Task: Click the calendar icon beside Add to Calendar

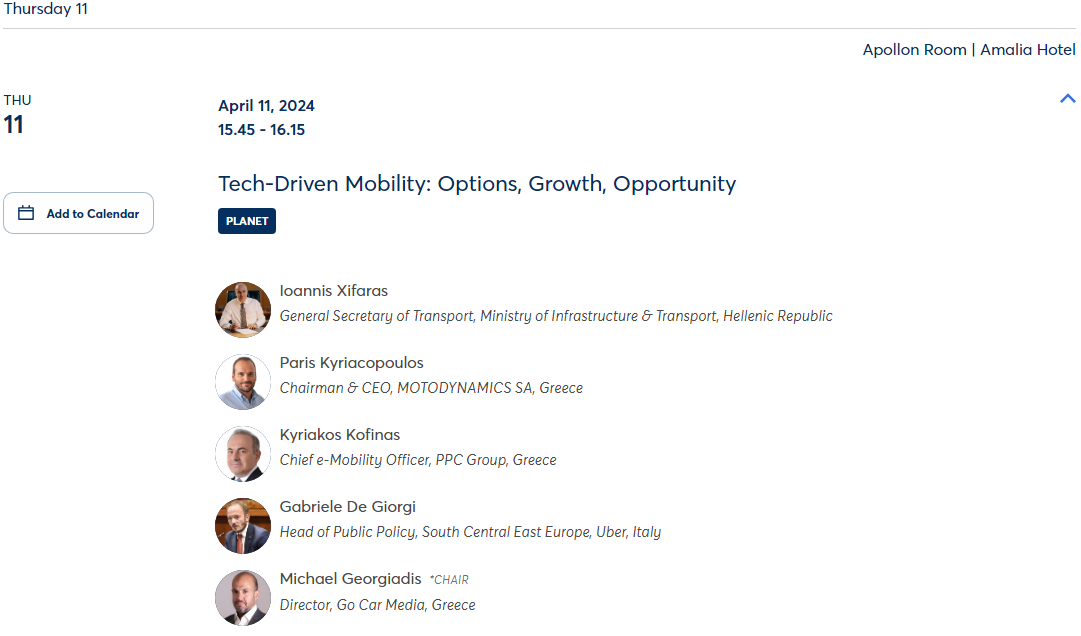Action: [26, 213]
